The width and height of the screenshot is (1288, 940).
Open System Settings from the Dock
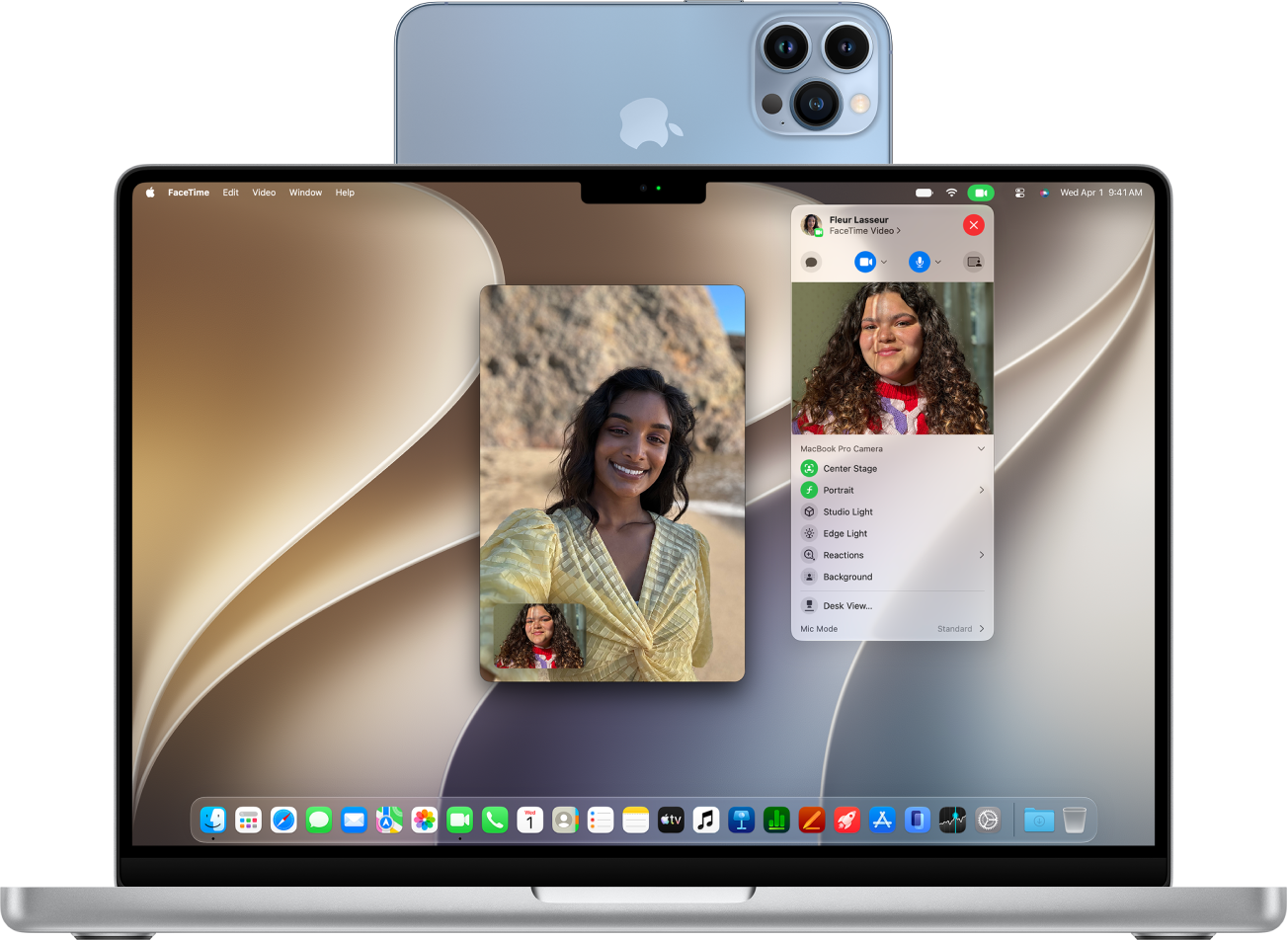tap(988, 820)
